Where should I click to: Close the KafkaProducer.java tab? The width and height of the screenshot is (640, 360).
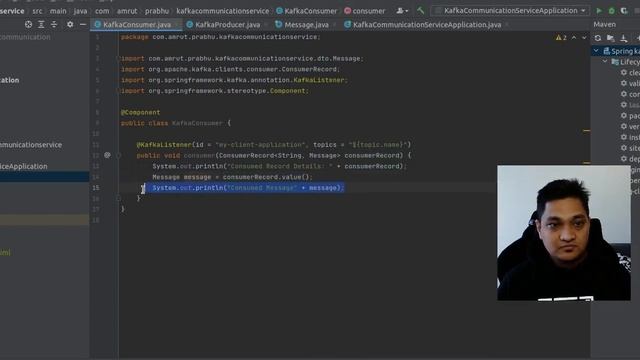[x=266, y=25]
